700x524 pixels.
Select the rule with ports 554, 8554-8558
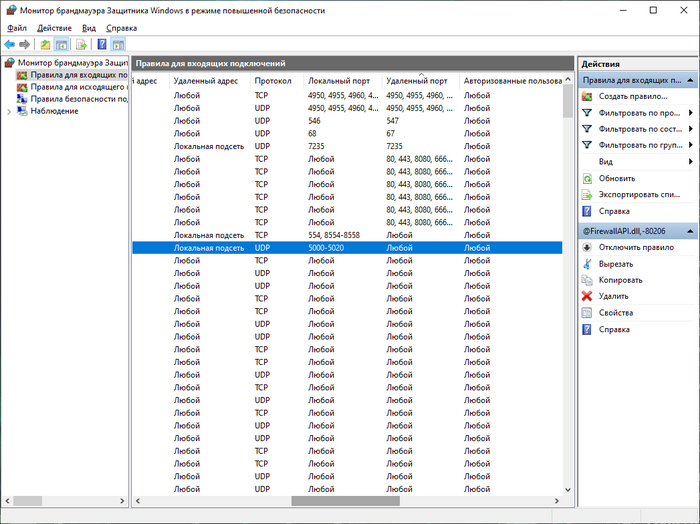347,235
